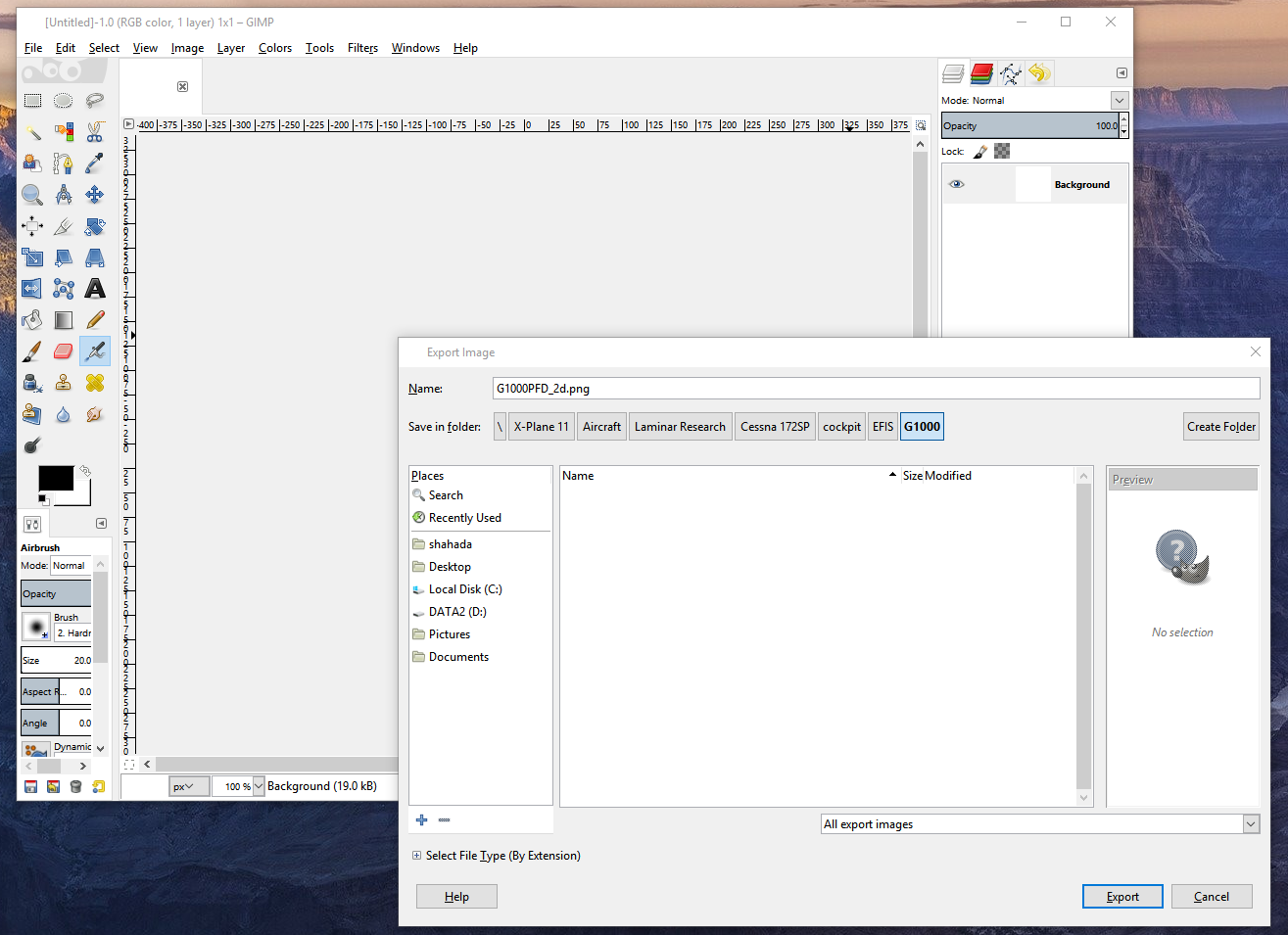Image resolution: width=1288 pixels, height=935 pixels.
Task: Select the Bucket Fill tool
Action: tap(32, 320)
